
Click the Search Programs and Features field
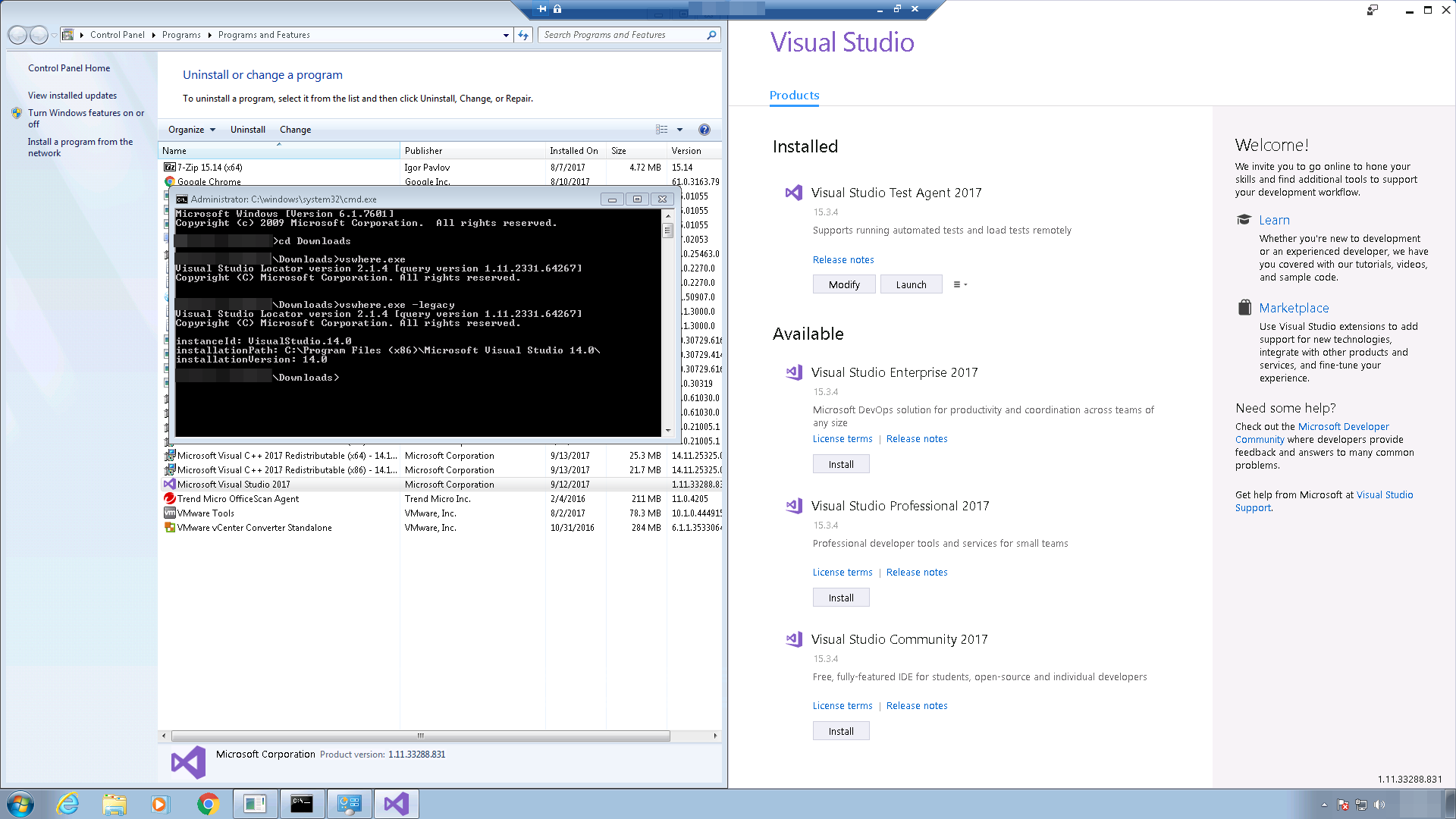pyautogui.click(x=622, y=35)
